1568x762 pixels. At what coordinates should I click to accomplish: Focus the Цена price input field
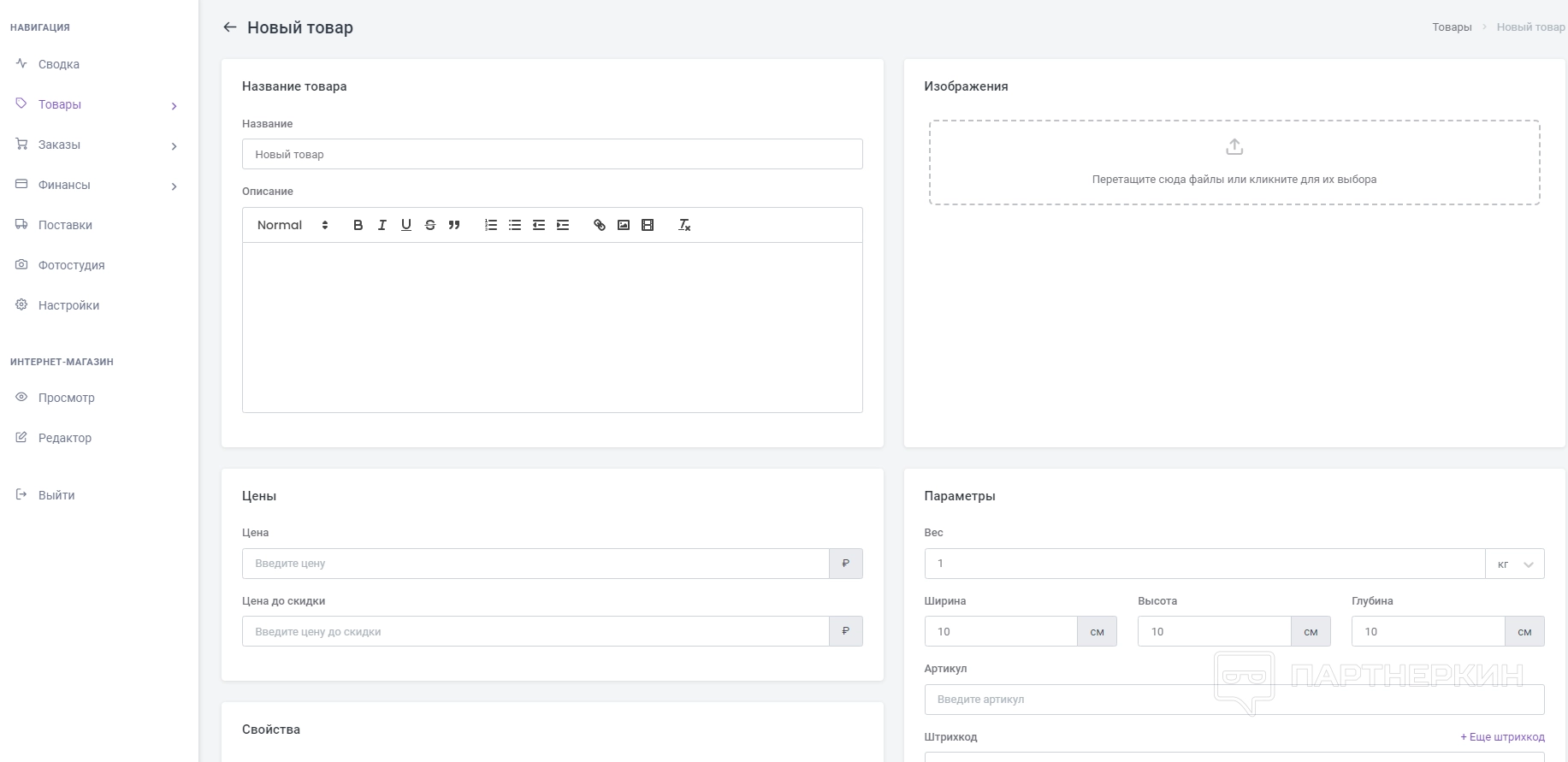click(535, 564)
